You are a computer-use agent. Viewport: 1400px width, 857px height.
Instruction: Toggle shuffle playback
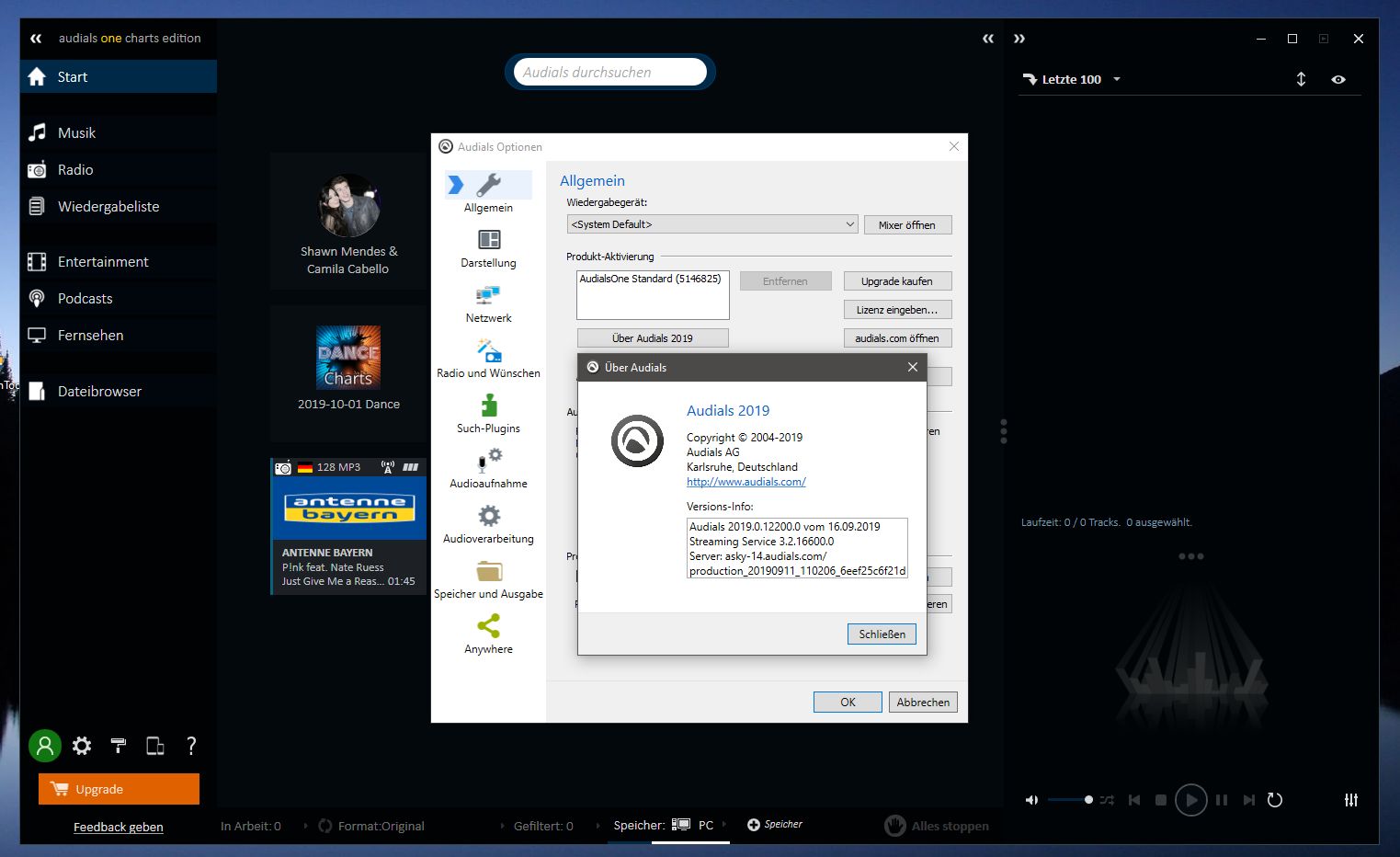pyautogui.click(x=1107, y=800)
